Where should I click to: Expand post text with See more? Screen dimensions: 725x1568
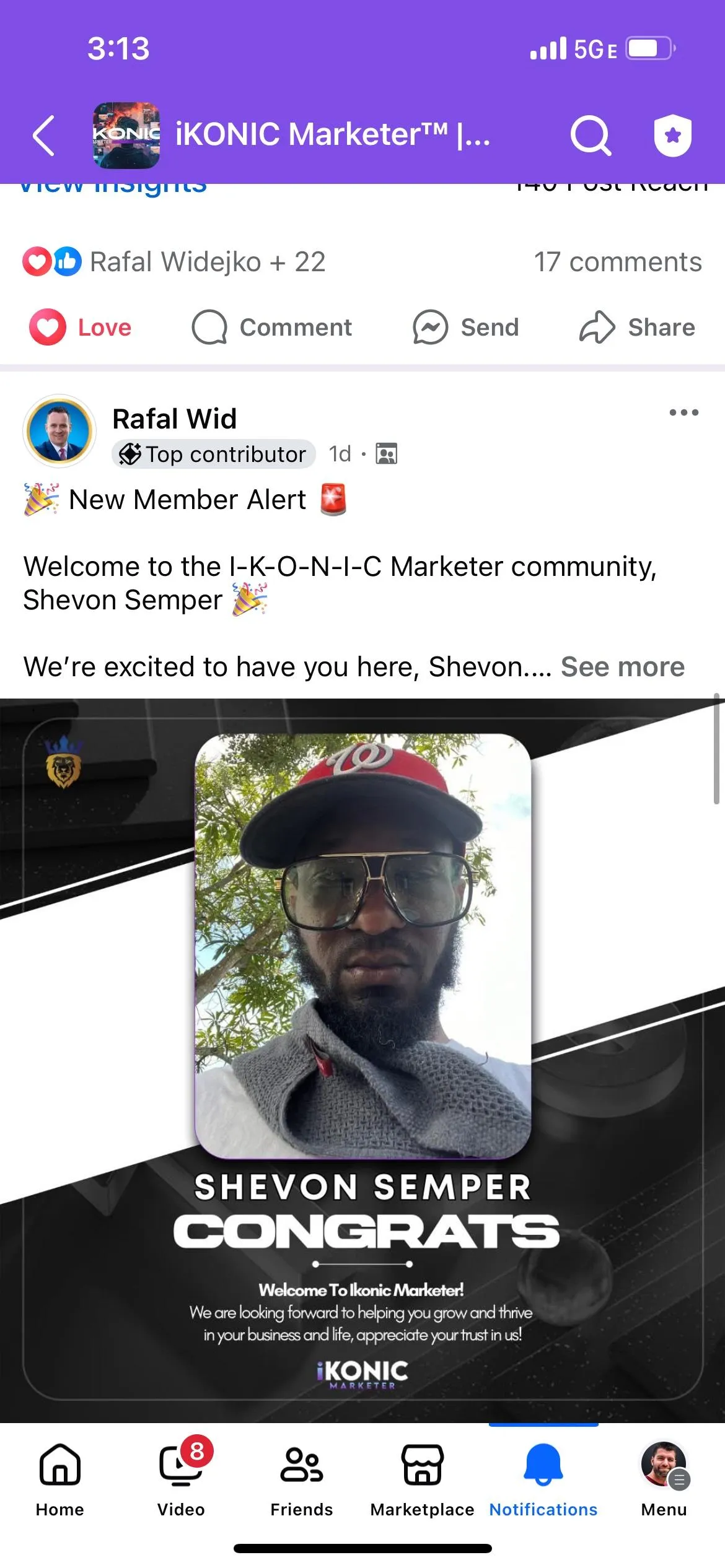(x=622, y=667)
